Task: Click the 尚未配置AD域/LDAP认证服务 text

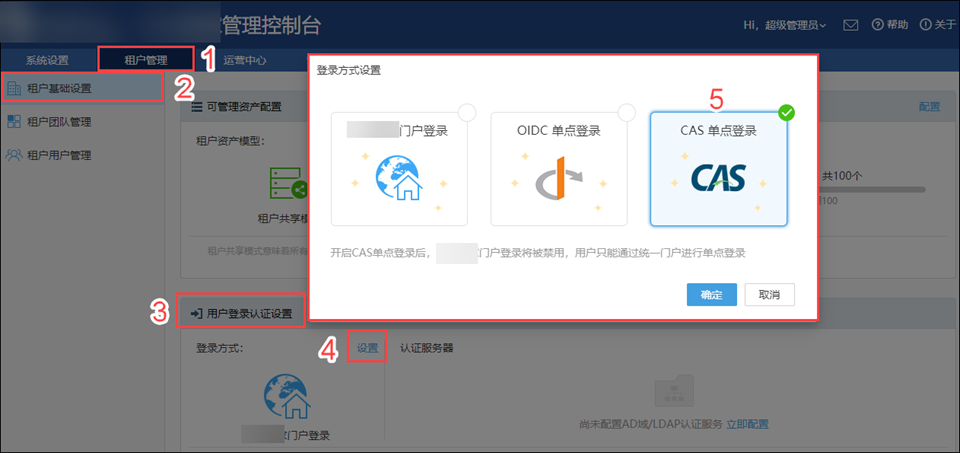Action: coord(651,424)
